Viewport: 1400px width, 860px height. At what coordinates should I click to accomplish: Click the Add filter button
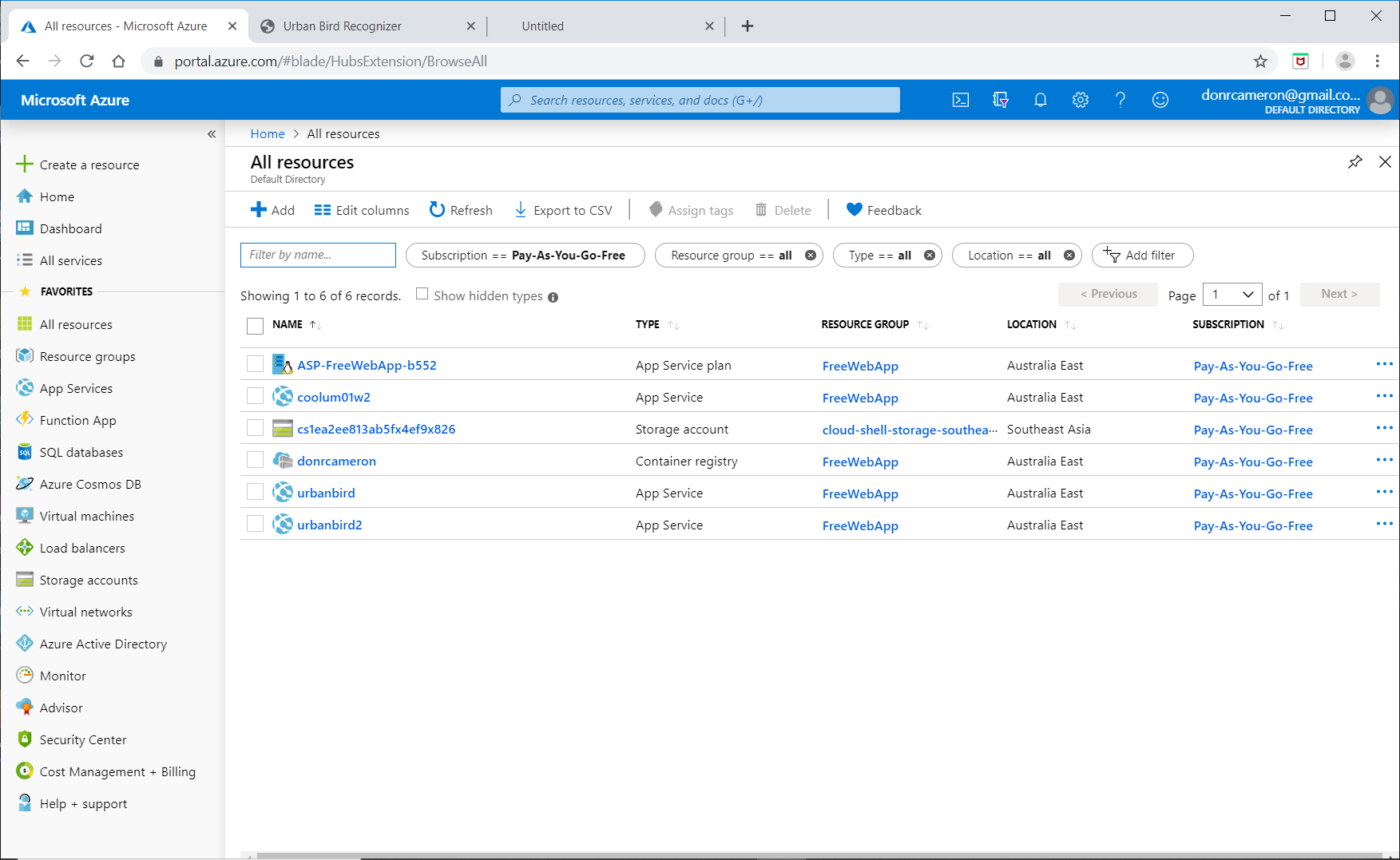[1142, 256]
